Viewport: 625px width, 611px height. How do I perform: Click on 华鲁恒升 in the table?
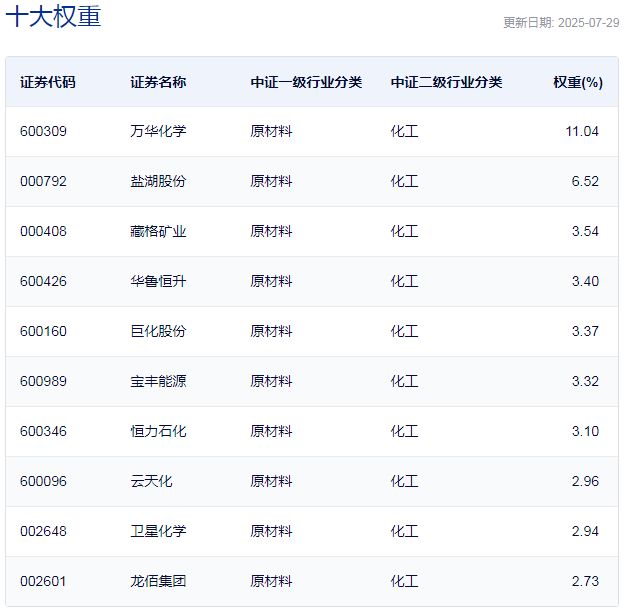(x=158, y=281)
